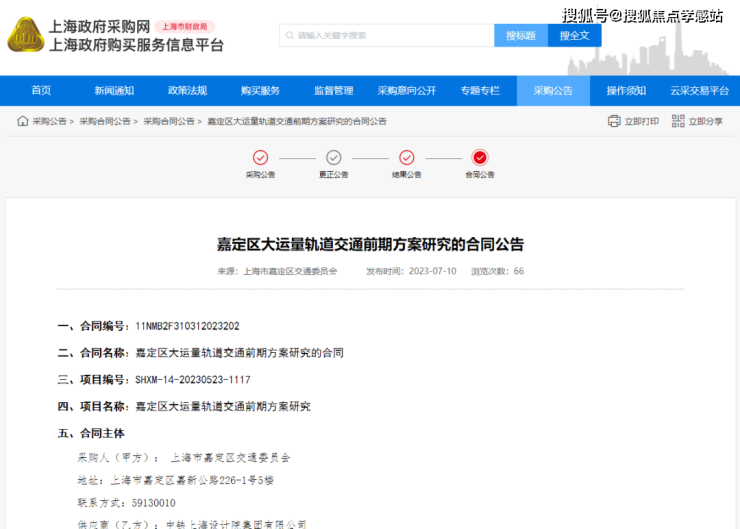Select the 更正公告 step circle icon

[x=334, y=157]
